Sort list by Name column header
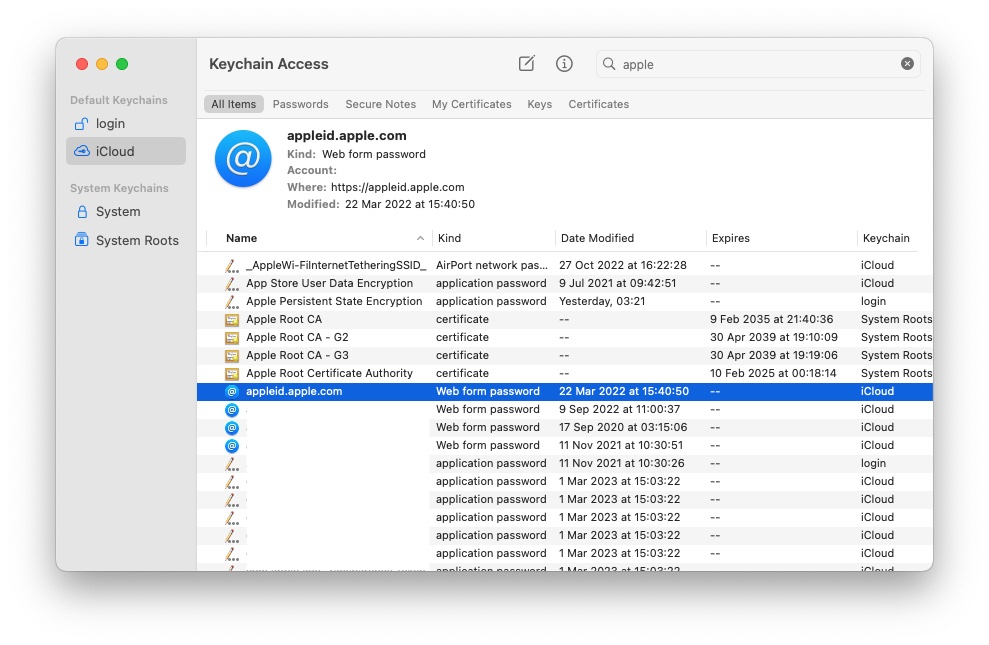This screenshot has height=645, width=989. point(241,238)
